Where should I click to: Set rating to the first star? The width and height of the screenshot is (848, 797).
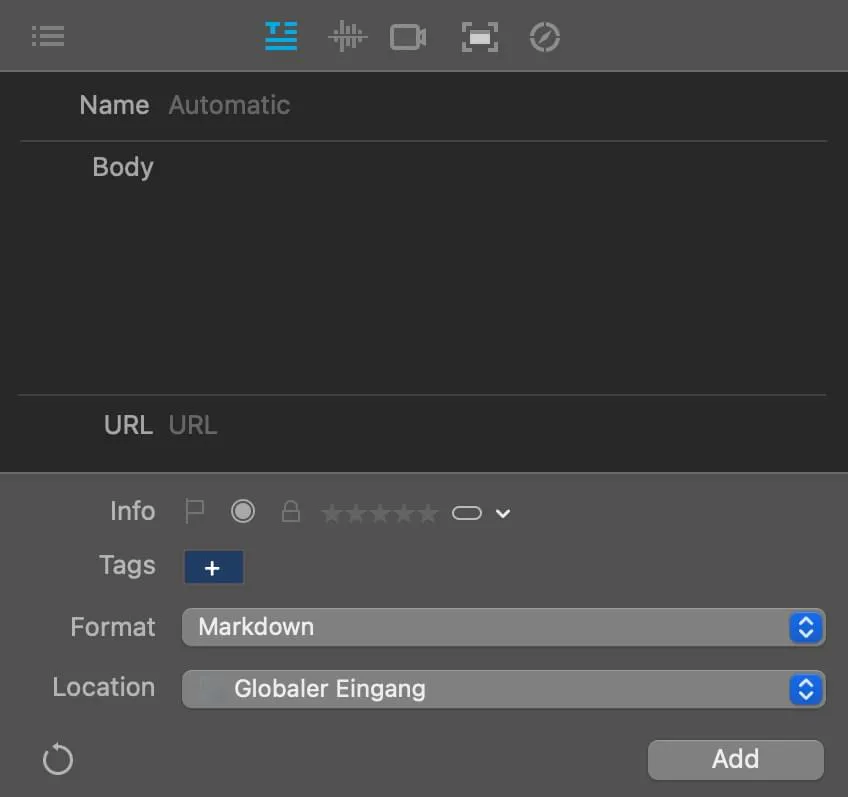(331, 514)
